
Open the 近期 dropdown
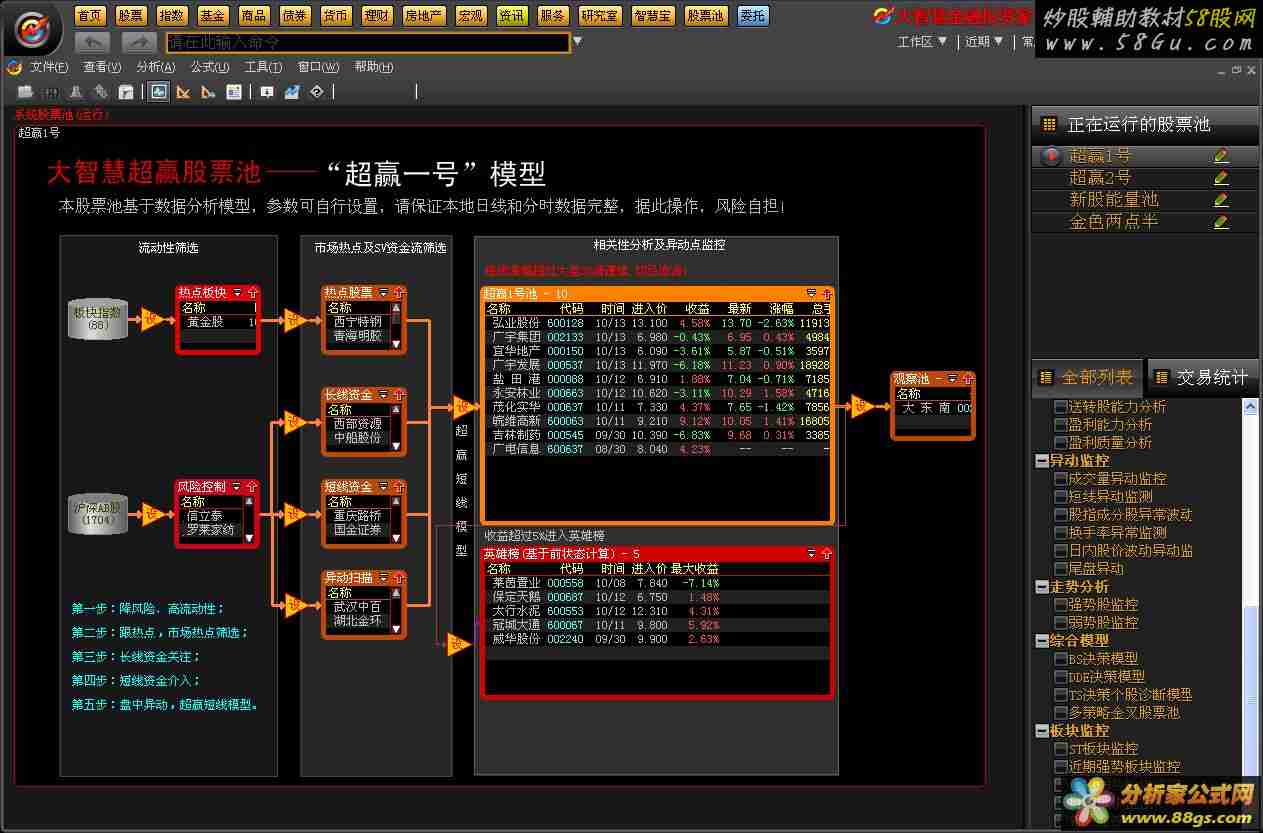pos(984,42)
